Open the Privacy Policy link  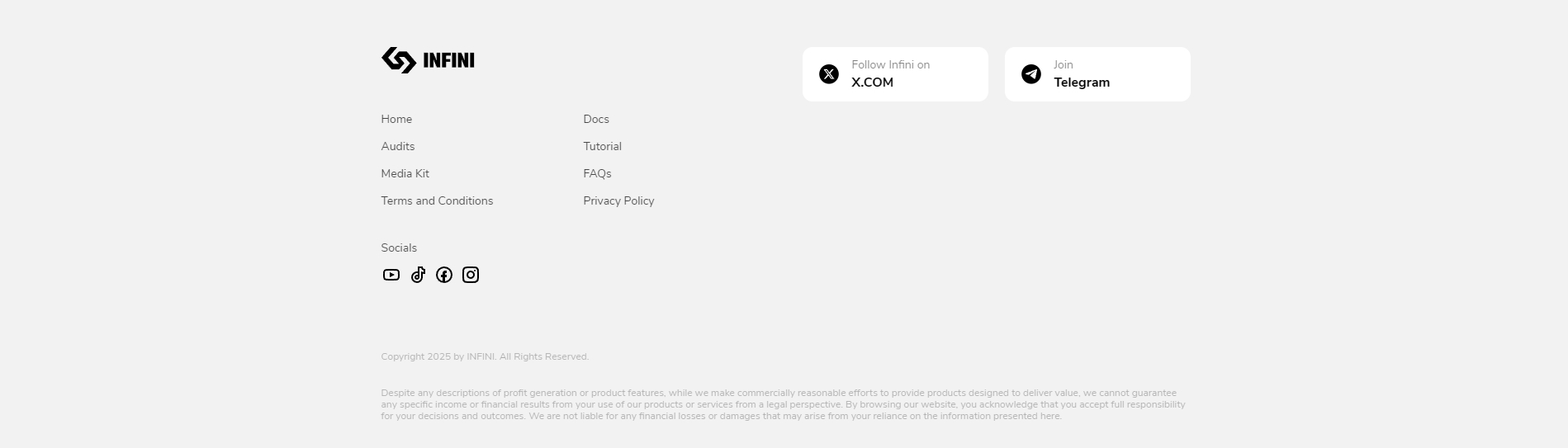coord(618,200)
